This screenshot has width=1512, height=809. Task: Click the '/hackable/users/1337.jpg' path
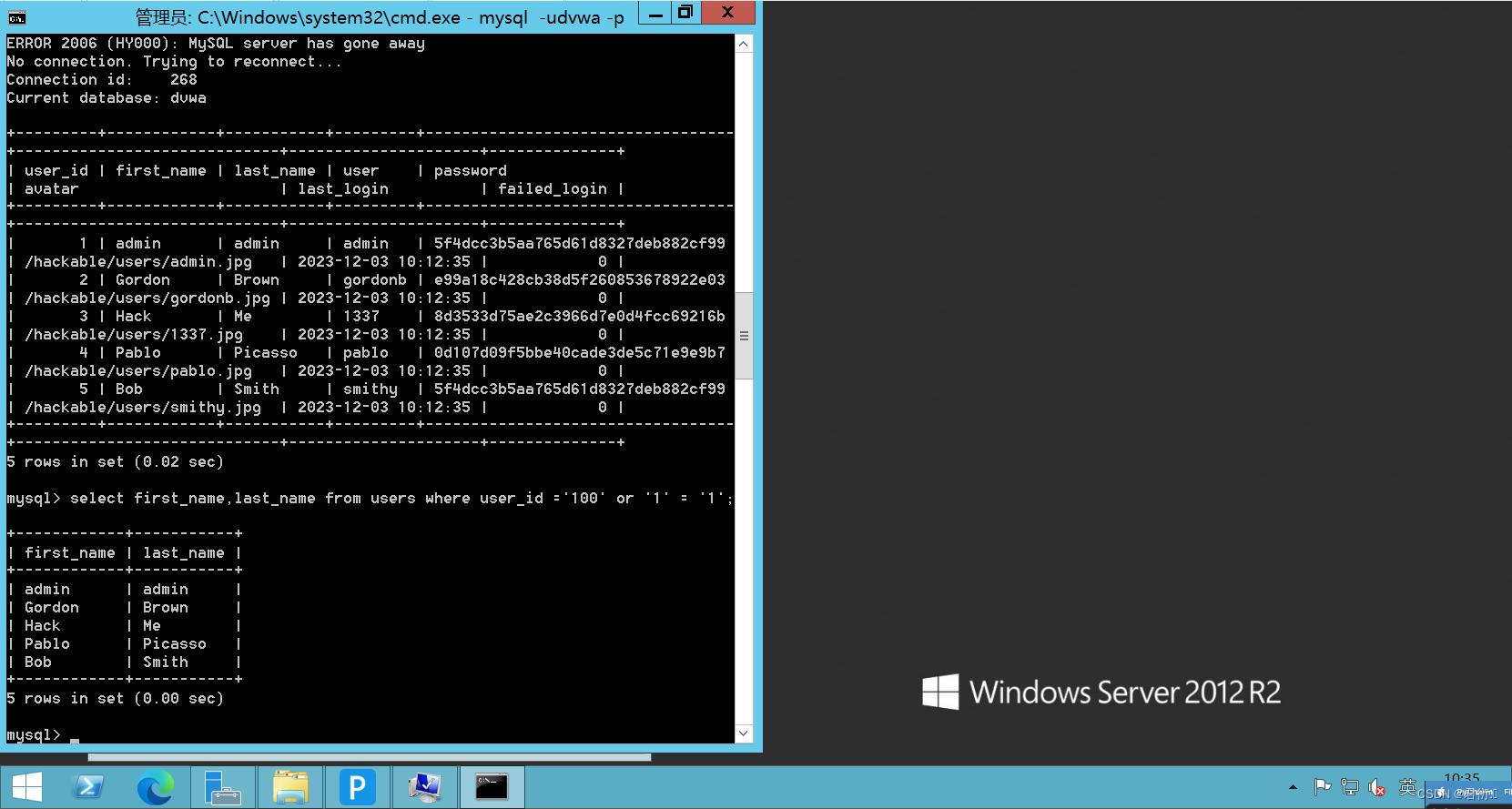pos(134,335)
